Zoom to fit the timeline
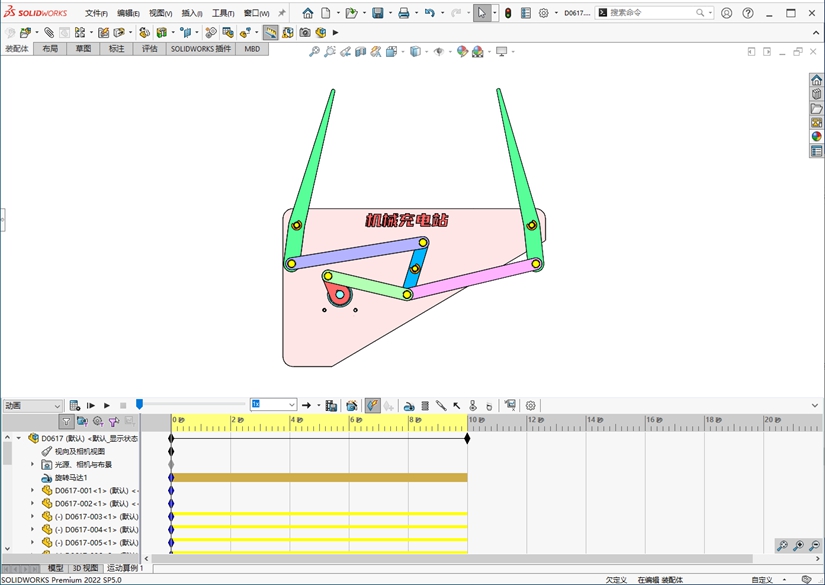This screenshot has height=585, width=825. click(782, 545)
